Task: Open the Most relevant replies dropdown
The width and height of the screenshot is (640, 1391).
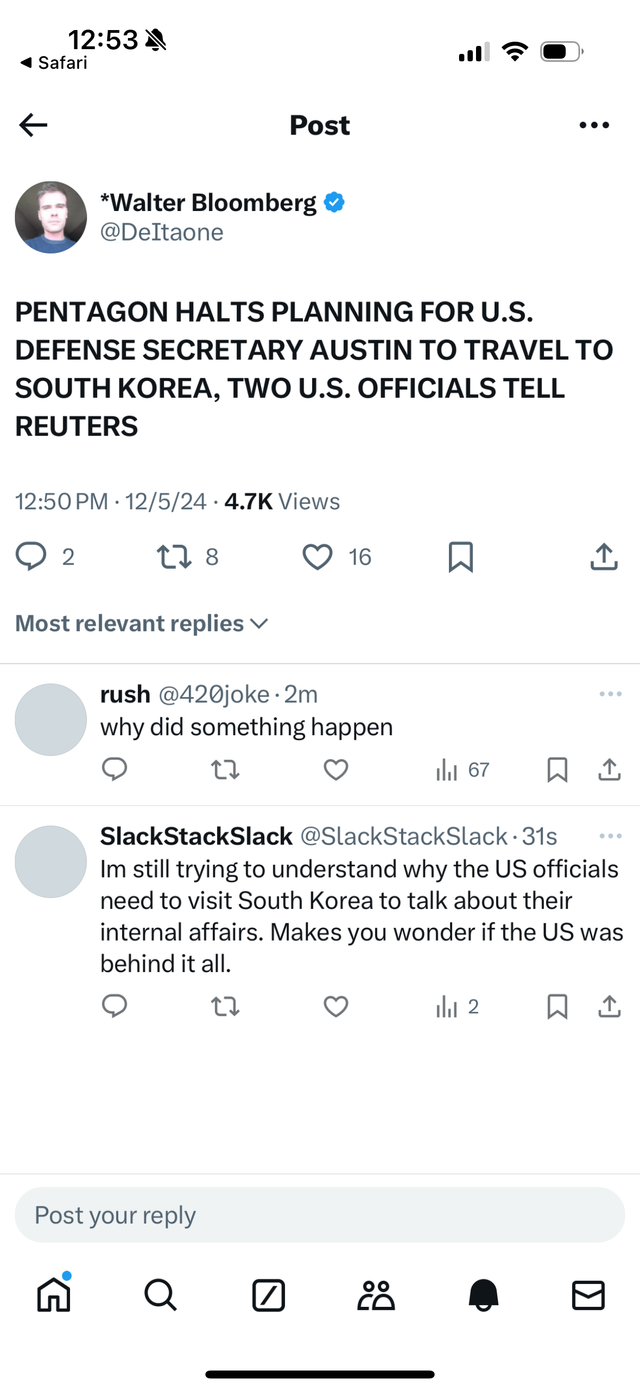Action: click(x=141, y=623)
